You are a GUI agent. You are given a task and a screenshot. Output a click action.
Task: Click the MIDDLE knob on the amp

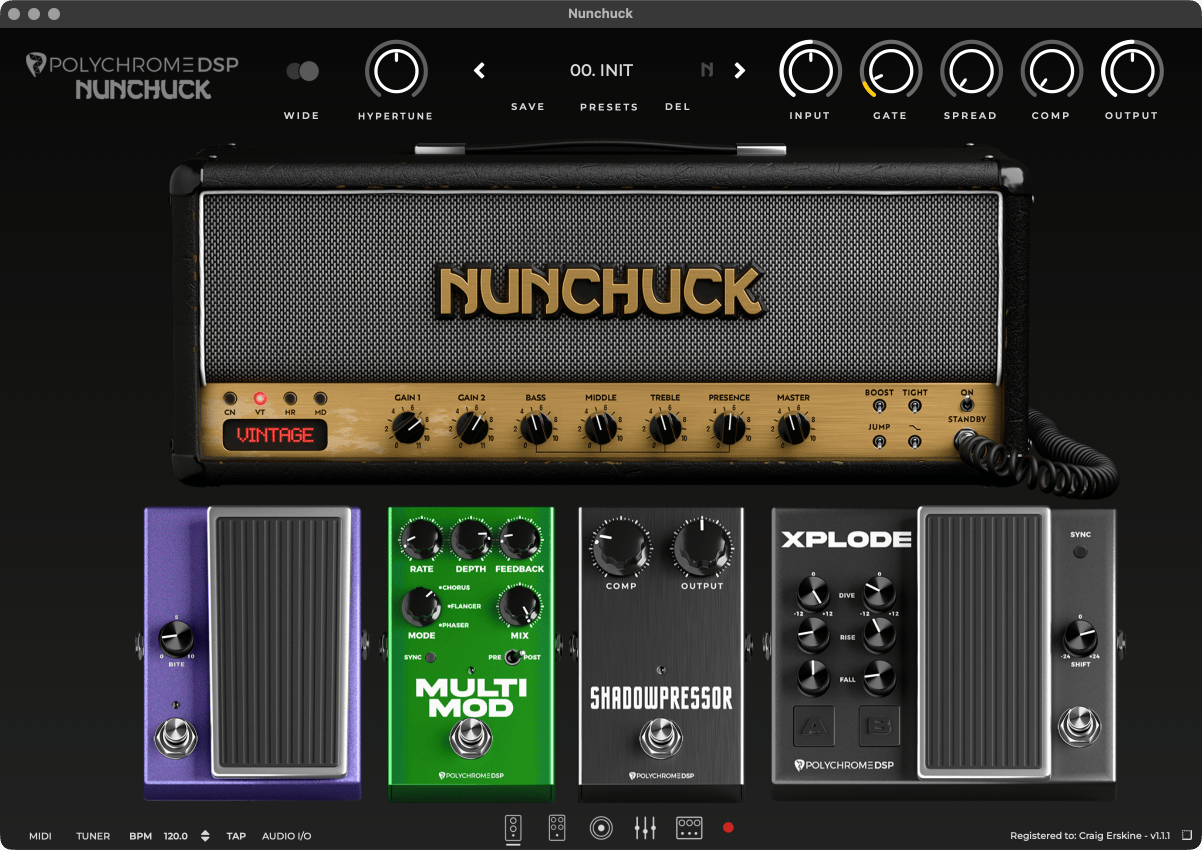600,429
